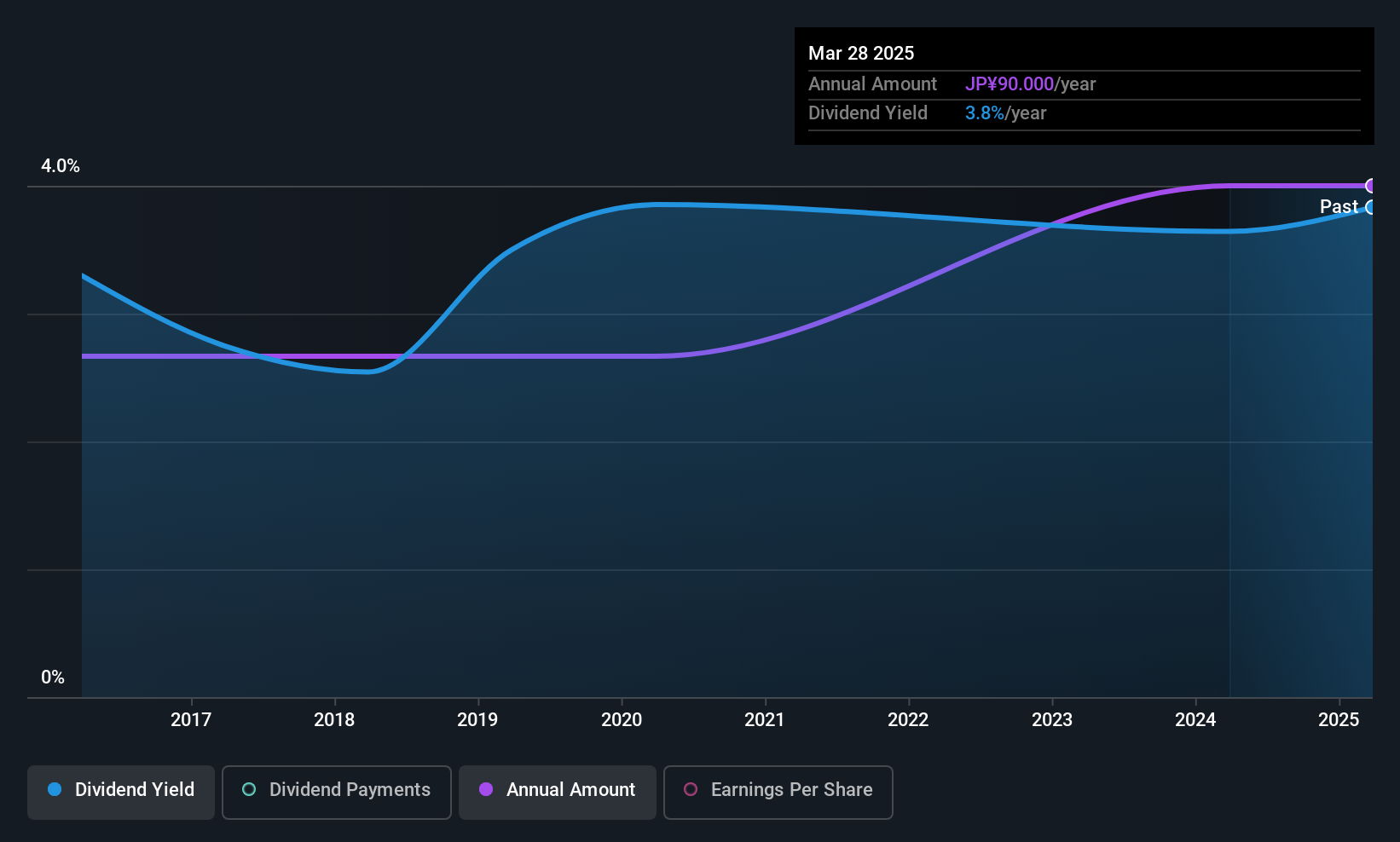Toggle the Annual Amount series
This screenshot has width=1400, height=842.
[x=558, y=793]
